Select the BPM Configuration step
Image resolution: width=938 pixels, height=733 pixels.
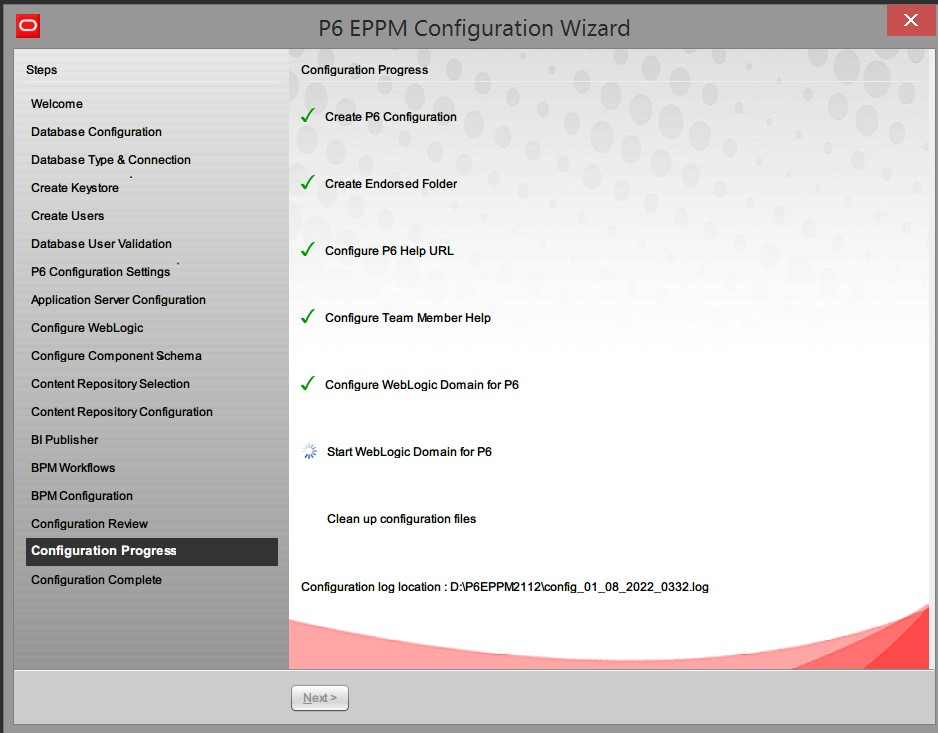[82, 495]
